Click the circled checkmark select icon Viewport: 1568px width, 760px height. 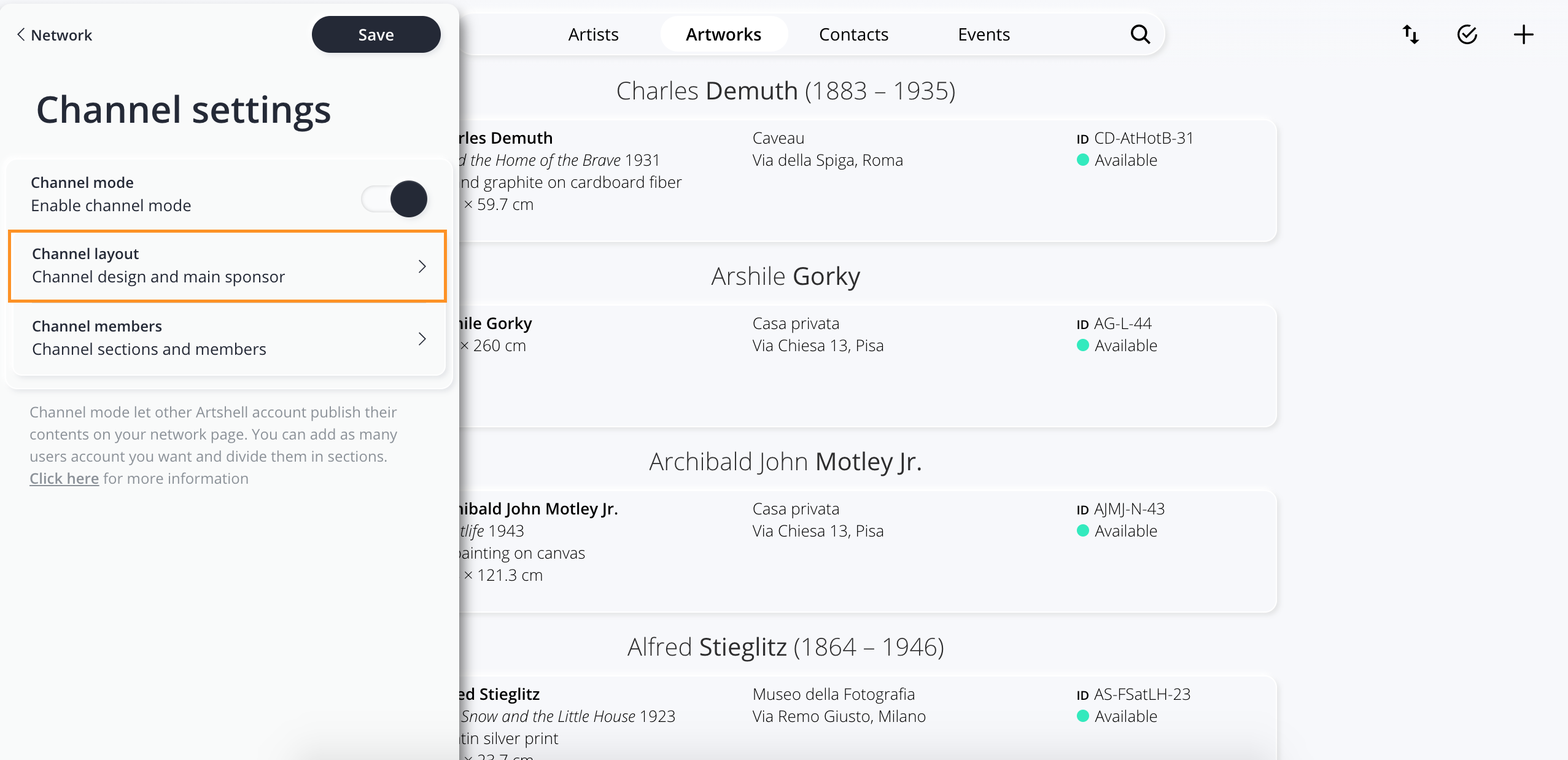1467,34
